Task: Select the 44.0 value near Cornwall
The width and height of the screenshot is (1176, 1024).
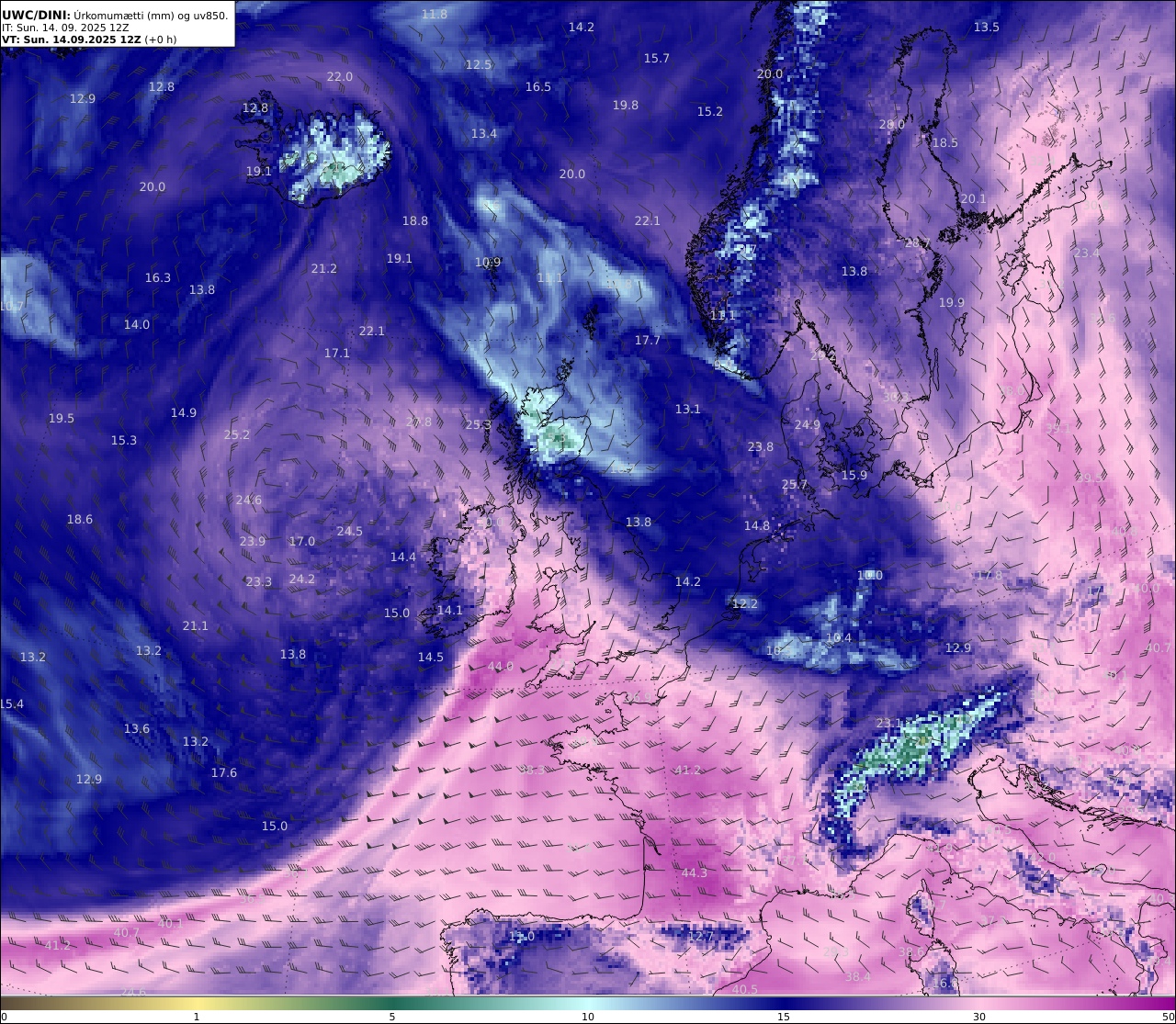Action: [x=501, y=666]
